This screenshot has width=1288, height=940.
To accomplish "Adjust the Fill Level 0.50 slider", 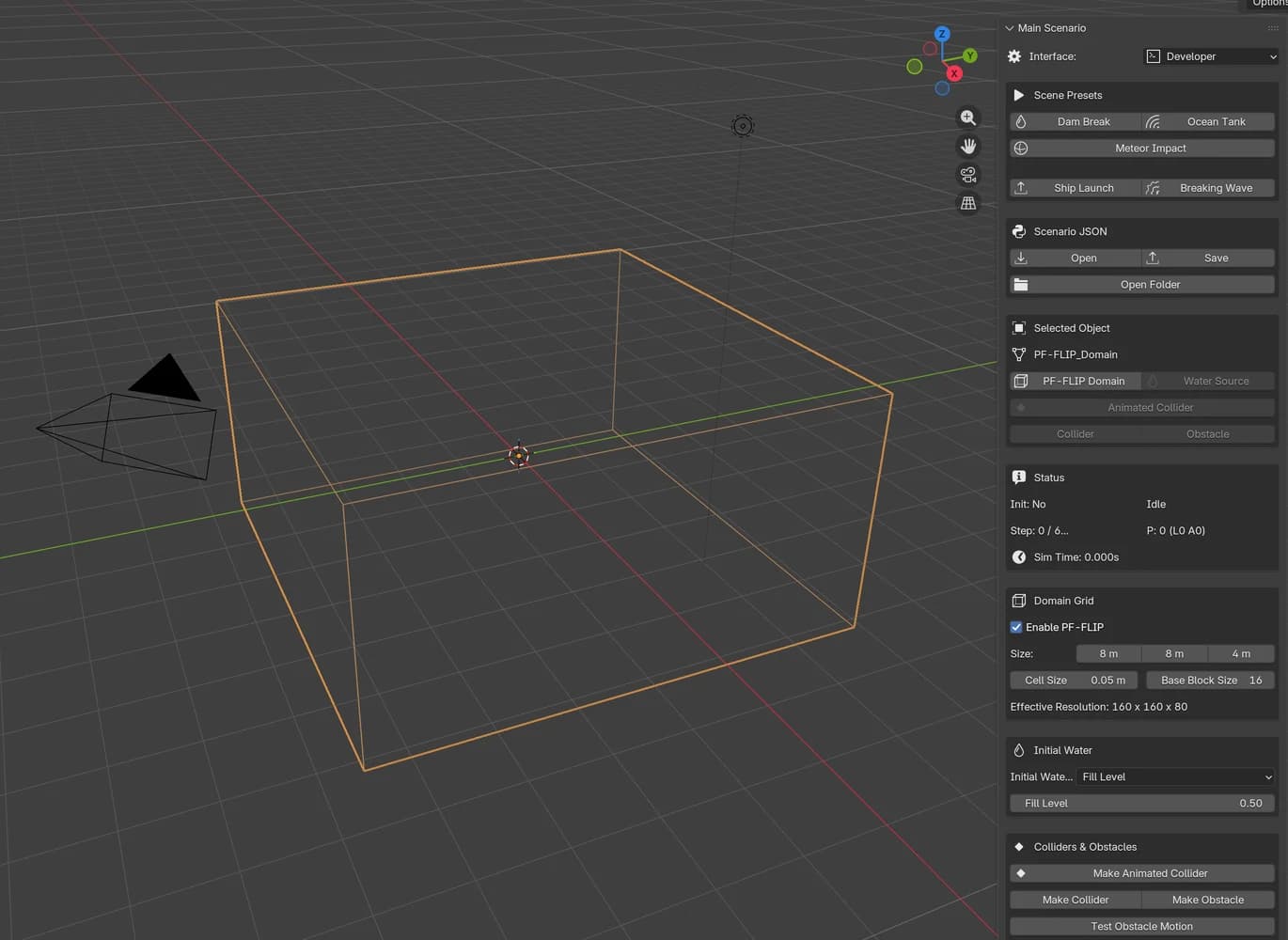I will pos(1142,803).
